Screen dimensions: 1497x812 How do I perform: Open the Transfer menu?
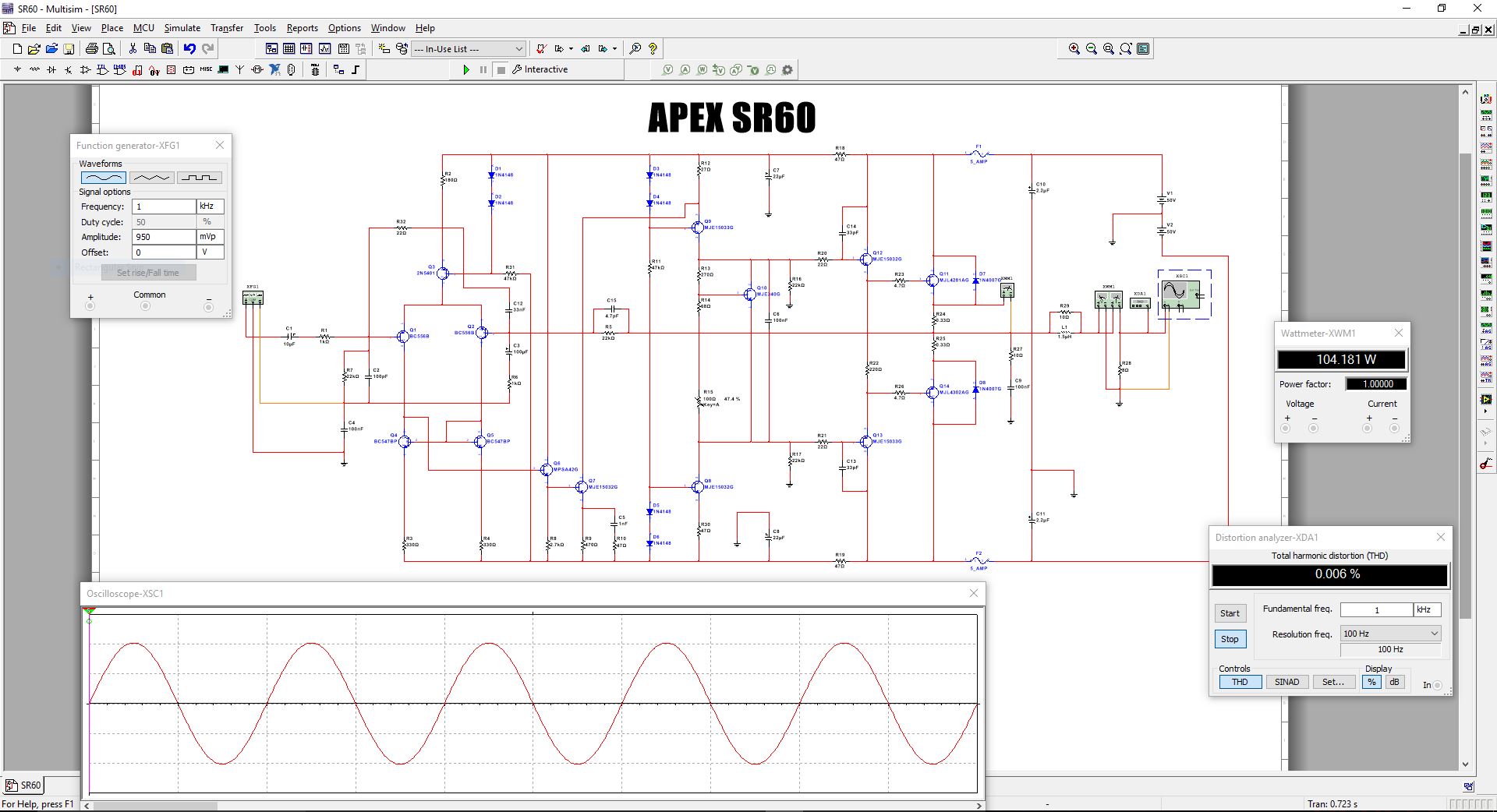click(227, 28)
